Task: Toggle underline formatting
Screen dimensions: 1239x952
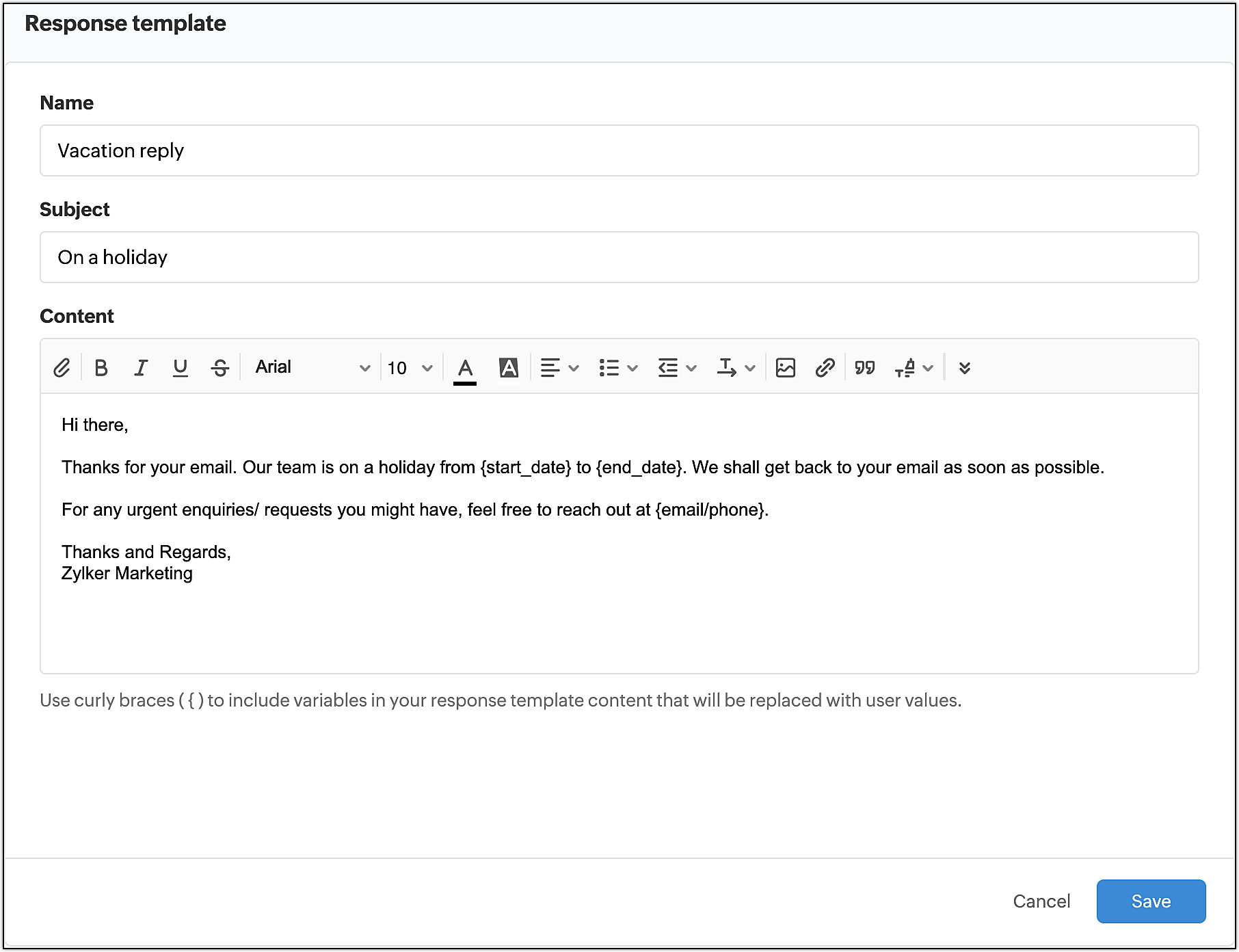Action: point(181,368)
